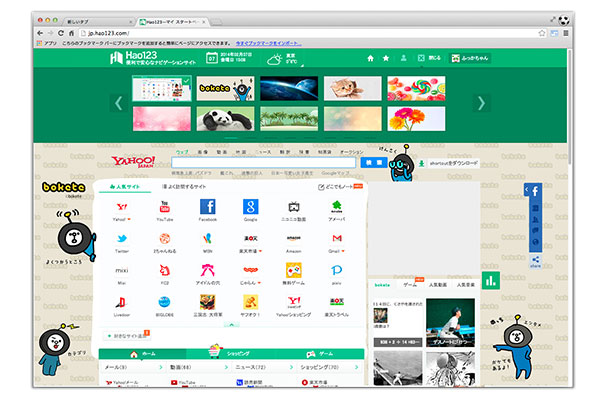Click the calendar date icon in header

click(x=212, y=58)
